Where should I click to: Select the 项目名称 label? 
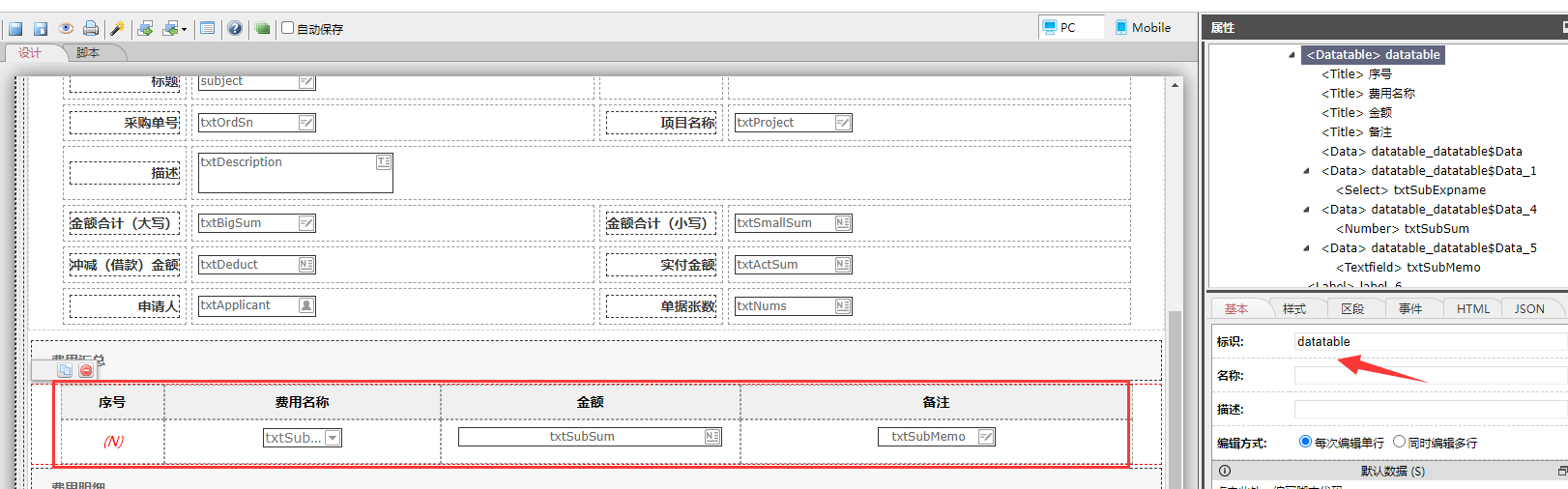click(661, 123)
